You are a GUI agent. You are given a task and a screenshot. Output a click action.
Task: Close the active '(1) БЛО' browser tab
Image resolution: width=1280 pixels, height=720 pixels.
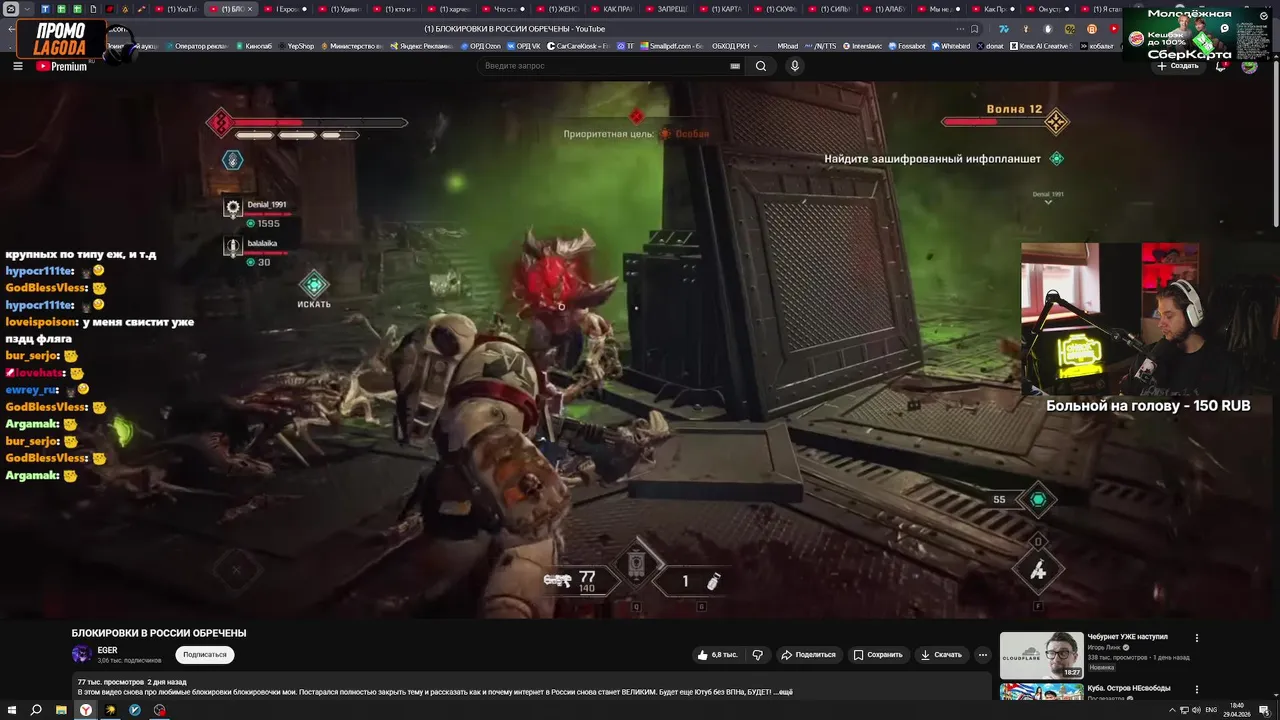[x=250, y=9]
